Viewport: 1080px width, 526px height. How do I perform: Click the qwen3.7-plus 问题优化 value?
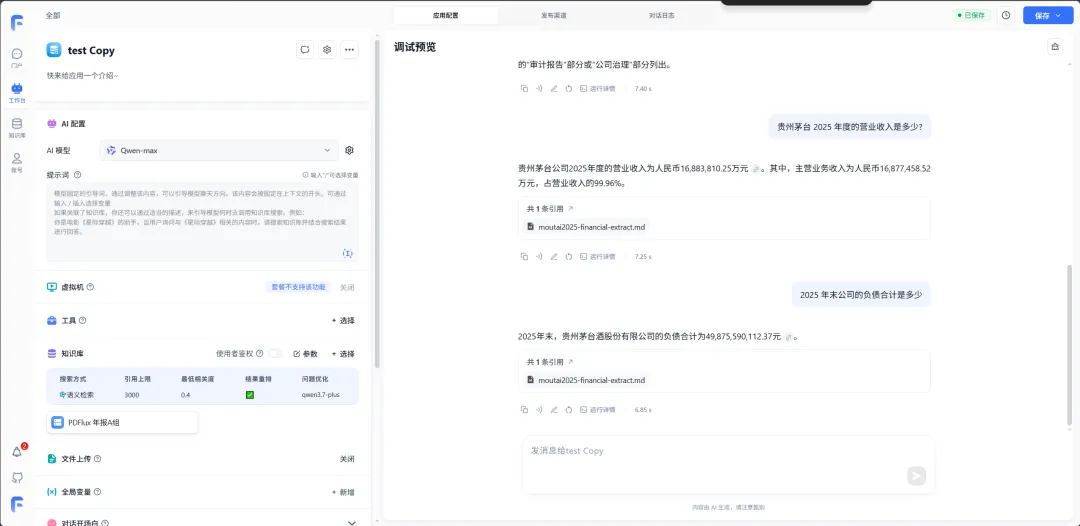tap(320, 395)
